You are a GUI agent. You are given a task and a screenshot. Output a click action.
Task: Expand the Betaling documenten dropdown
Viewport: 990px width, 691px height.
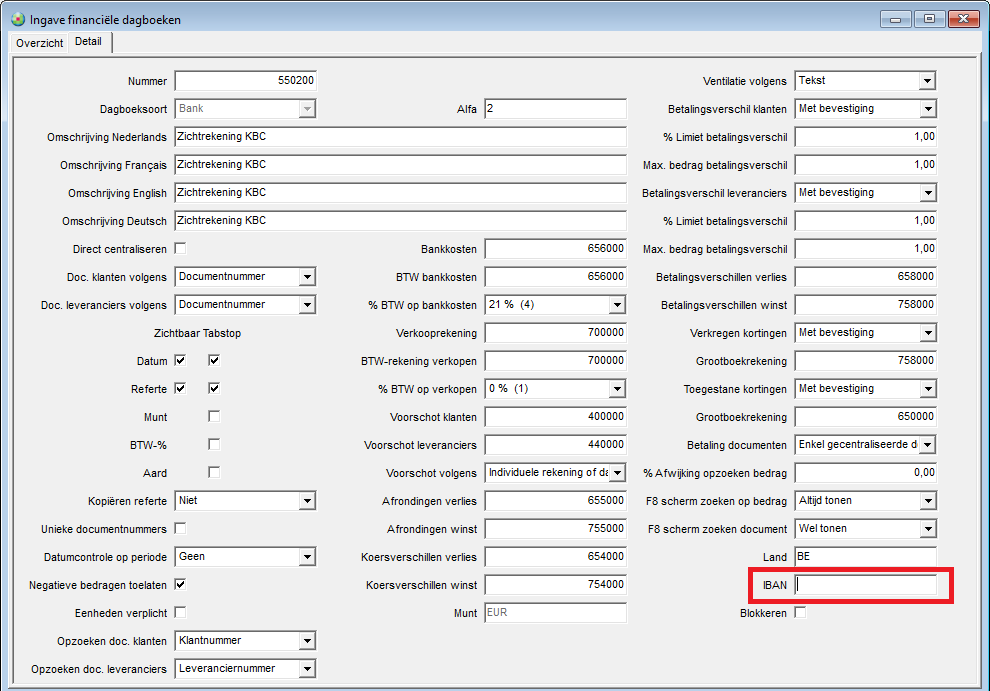927,445
